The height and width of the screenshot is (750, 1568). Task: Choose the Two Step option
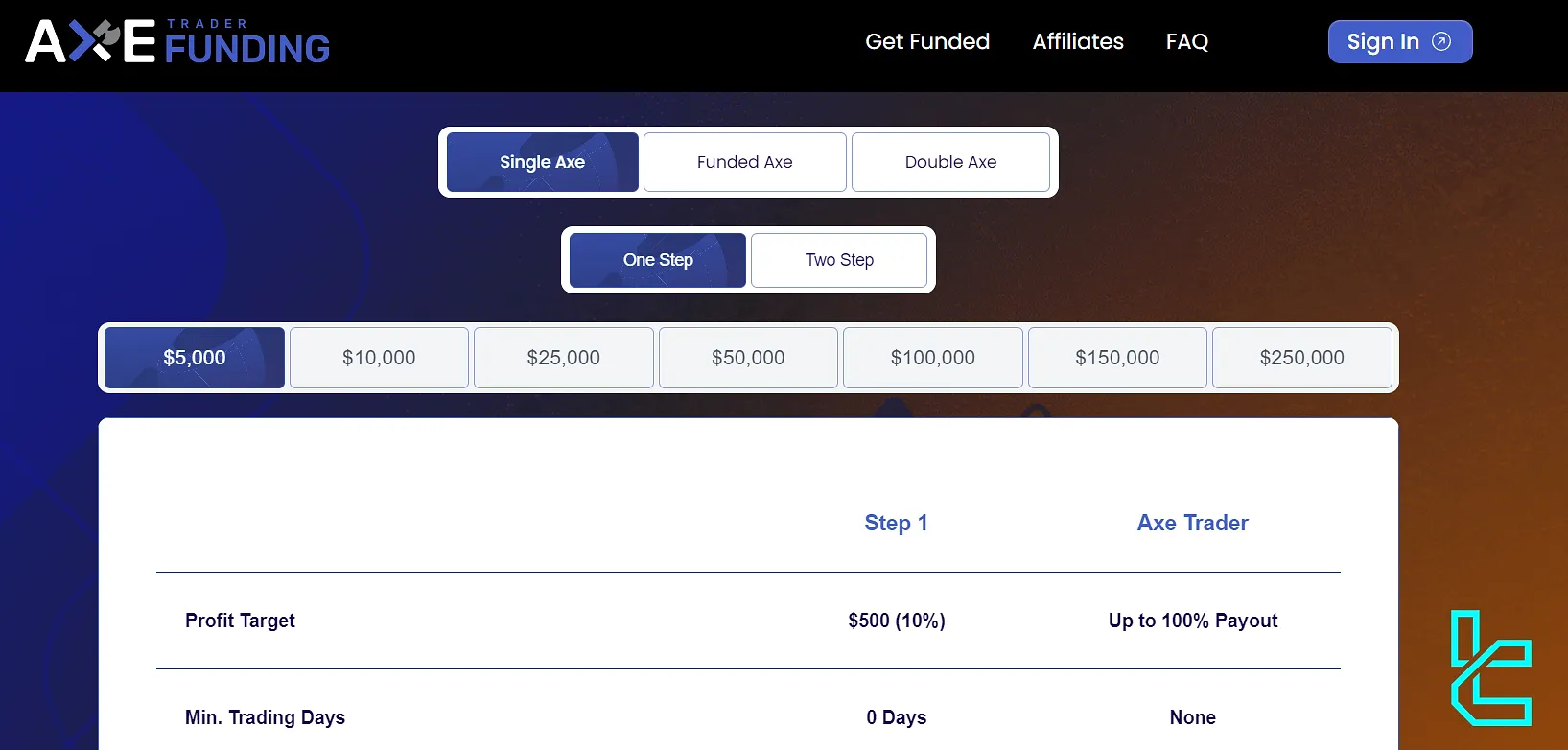click(x=839, y=260)
